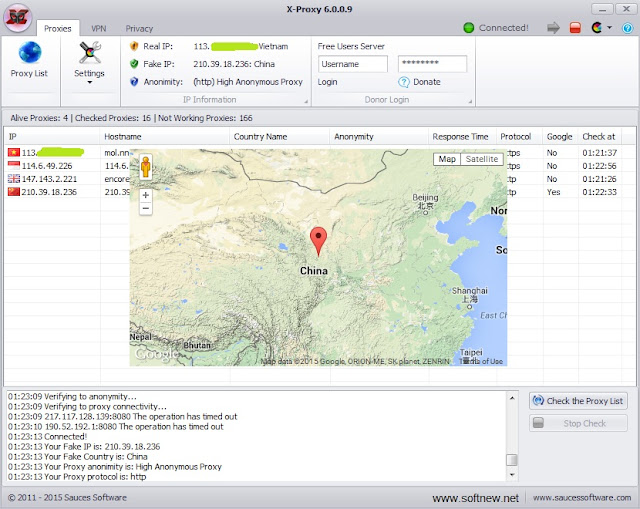Click the green Connected status indicator
Viewport: 640px width, 509px height.
point(469,28)
